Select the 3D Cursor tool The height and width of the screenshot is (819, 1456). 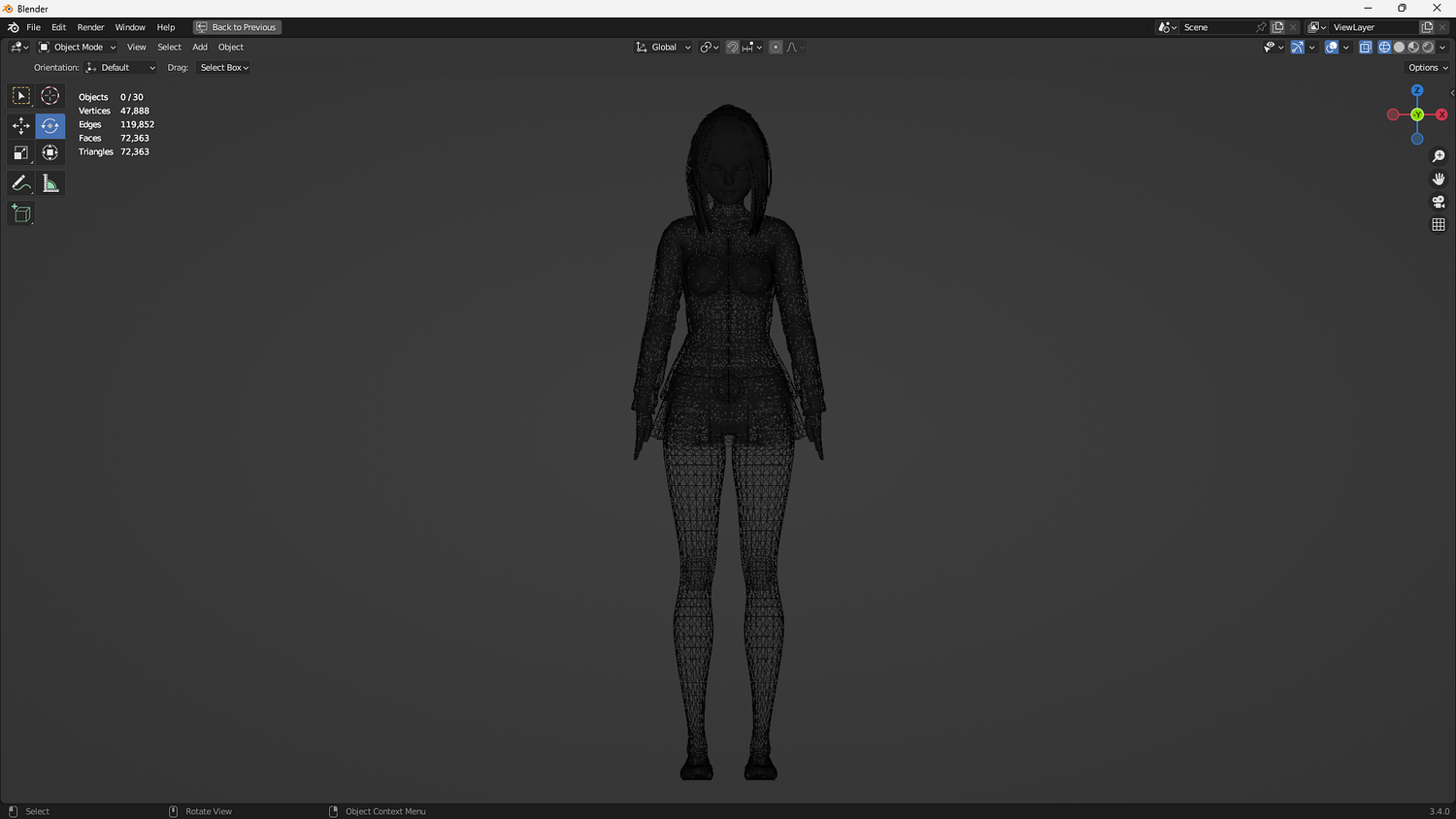click(x=50, y=96)
